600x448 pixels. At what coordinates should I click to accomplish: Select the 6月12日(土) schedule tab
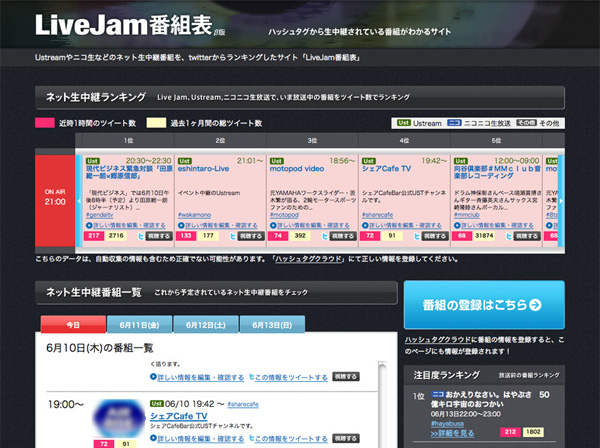coord(206,325)
